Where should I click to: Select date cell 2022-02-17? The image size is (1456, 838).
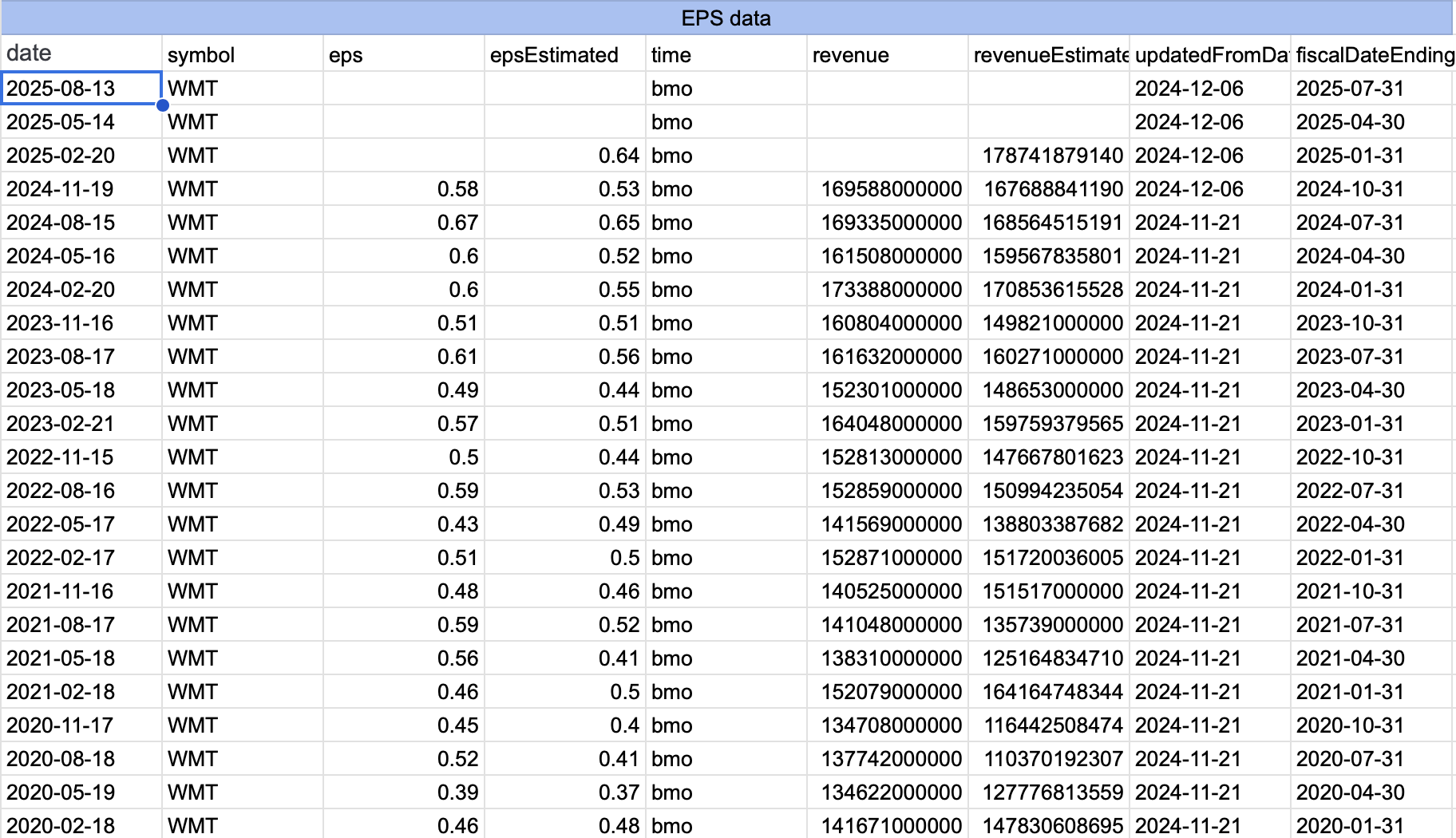click(81, 557)
